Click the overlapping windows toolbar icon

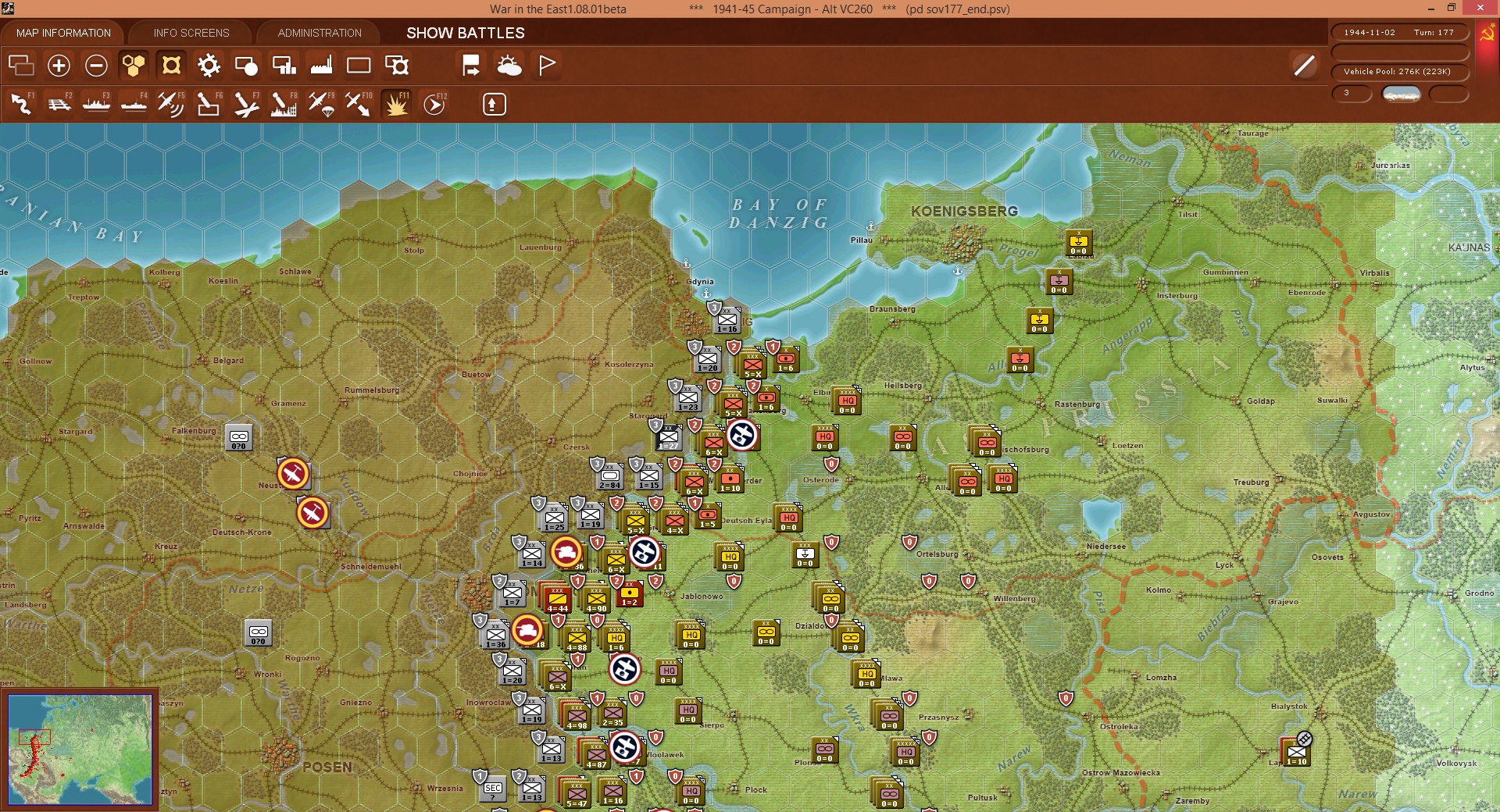tap(21, 66)
